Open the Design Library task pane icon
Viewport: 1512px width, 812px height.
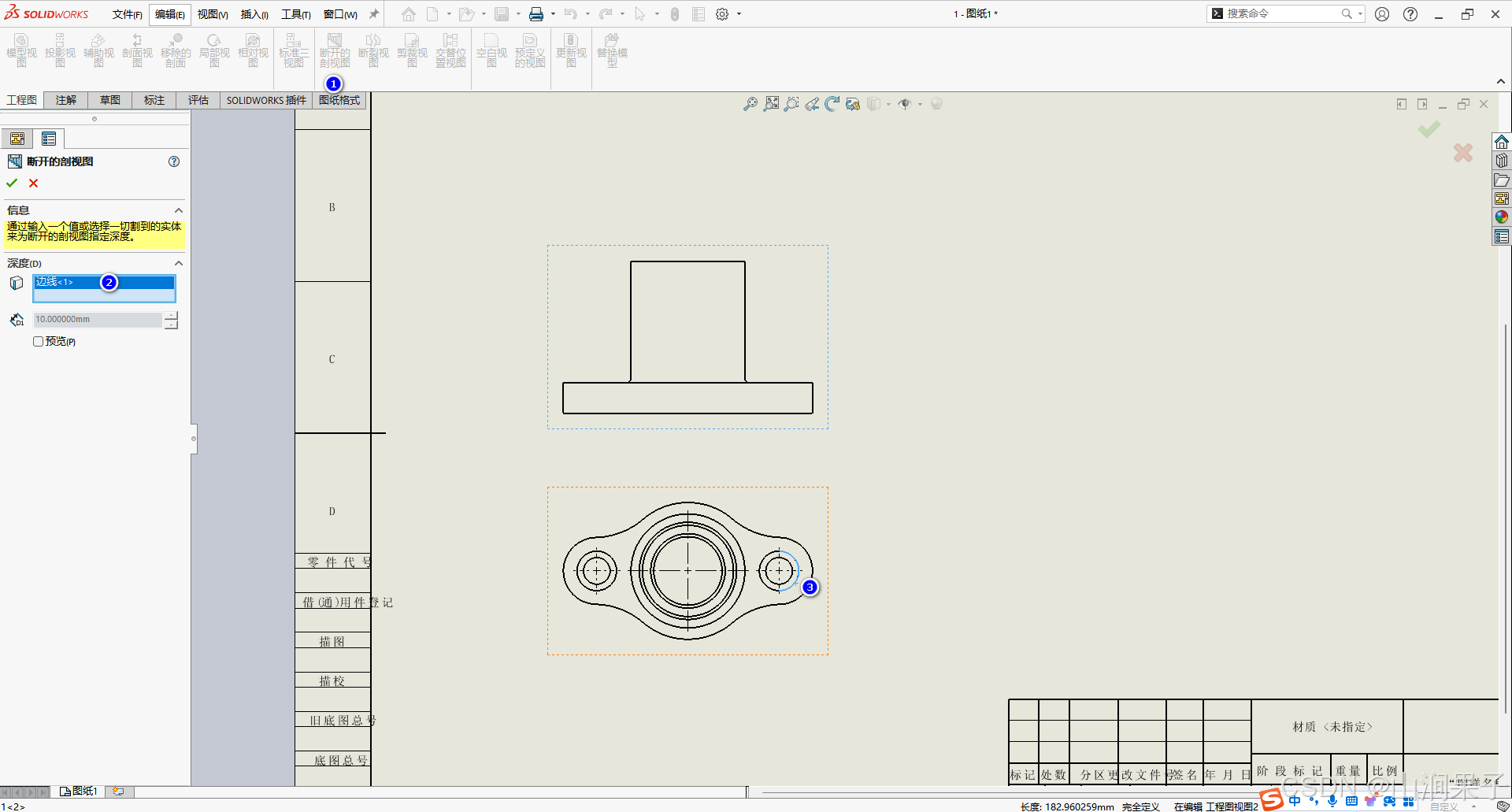click(1502, 161)
